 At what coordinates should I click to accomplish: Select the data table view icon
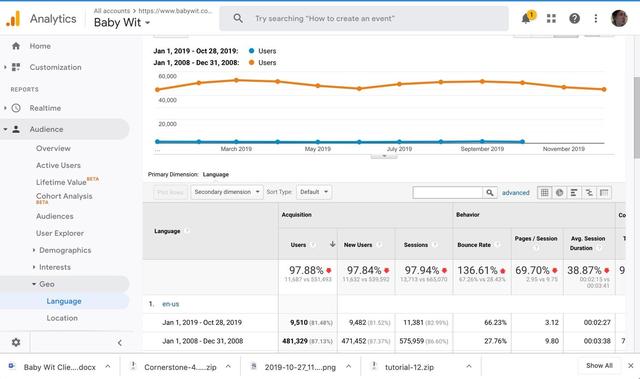click(x=544, y=193)
